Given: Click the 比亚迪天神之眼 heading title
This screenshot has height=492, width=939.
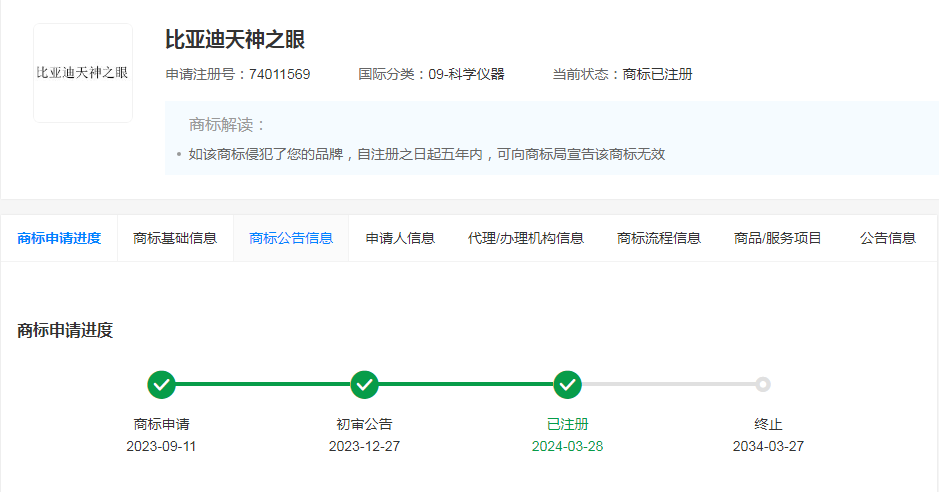Looking at the screenshot, I should (x=235, y=40).
